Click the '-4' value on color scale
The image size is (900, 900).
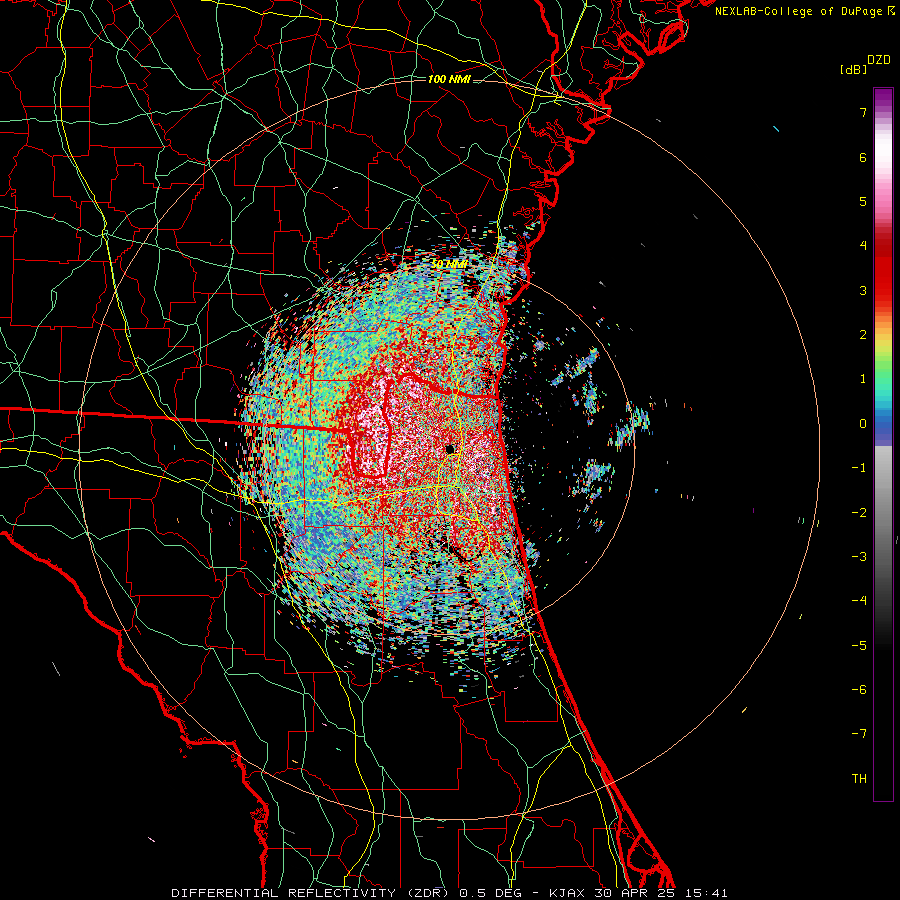(x=859, y=601)
